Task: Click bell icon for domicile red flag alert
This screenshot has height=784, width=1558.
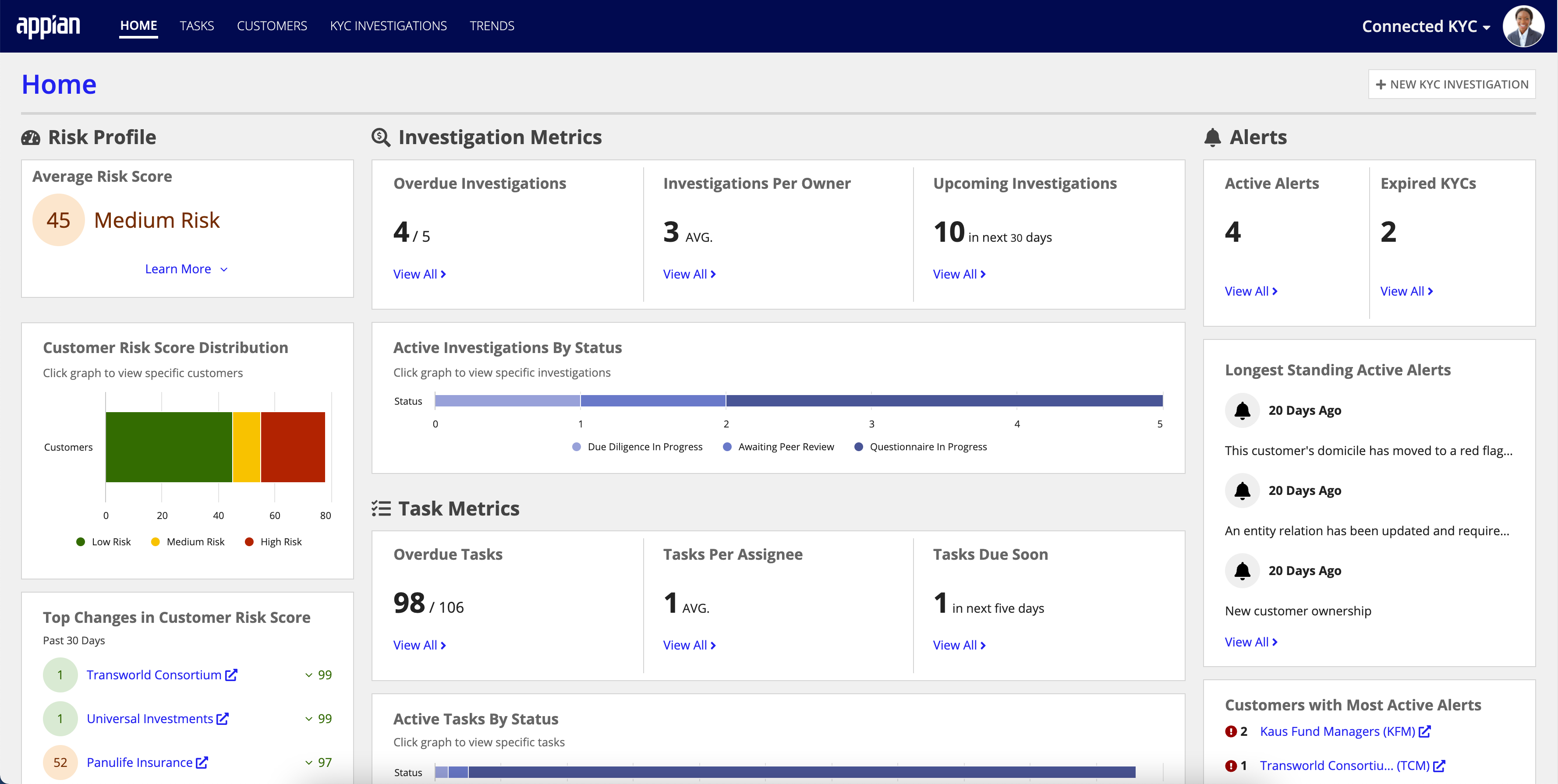Action: click(1242, 410)
